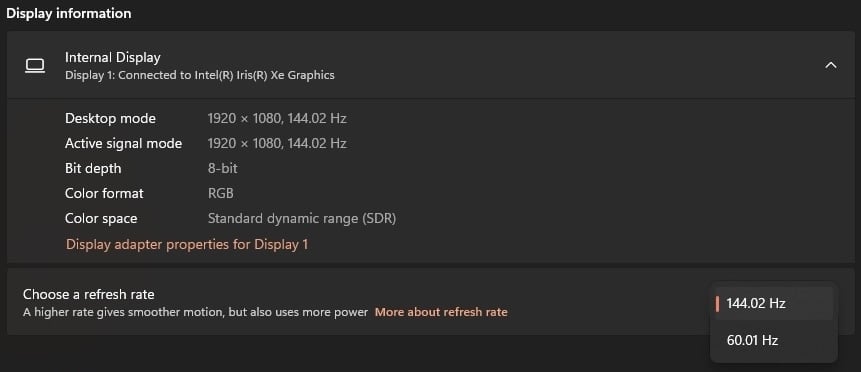
Task: Click the Desktop mode 1920 × 1080 value
Action: 243,118
